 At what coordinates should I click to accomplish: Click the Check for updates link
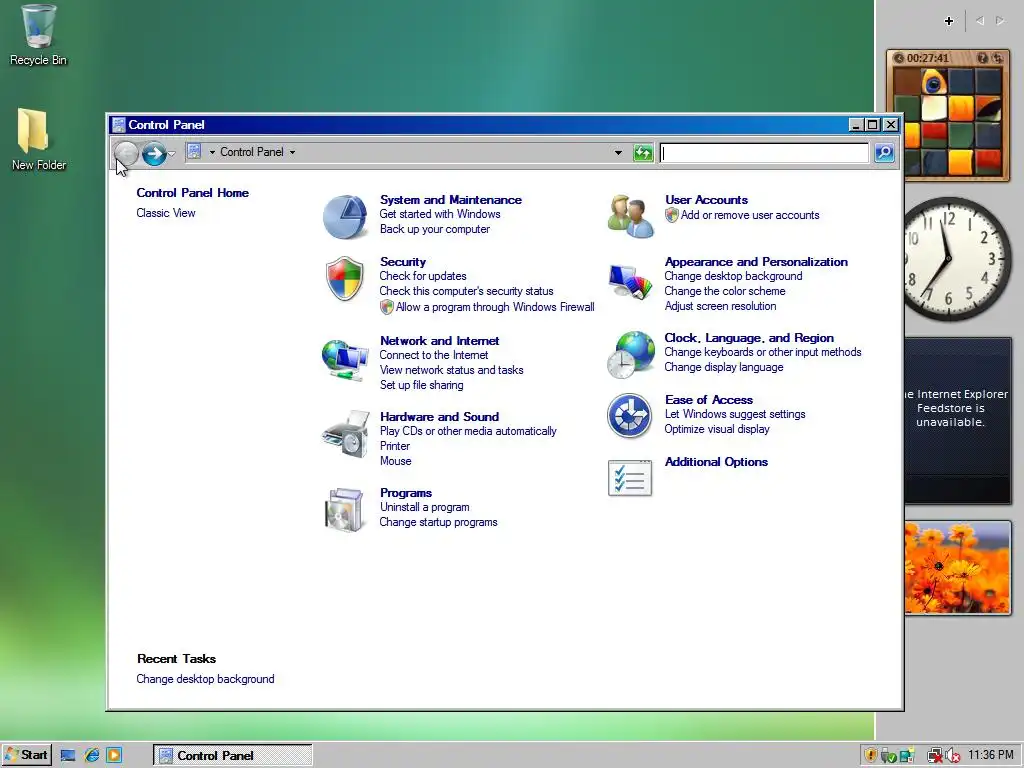(x=423, y=276)
